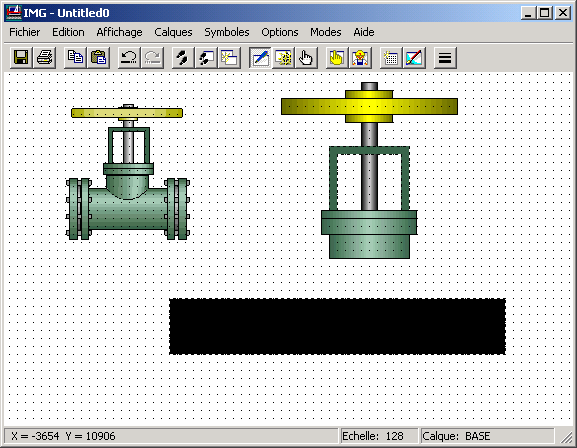Click the Undo arrow icon

point(129,58)
